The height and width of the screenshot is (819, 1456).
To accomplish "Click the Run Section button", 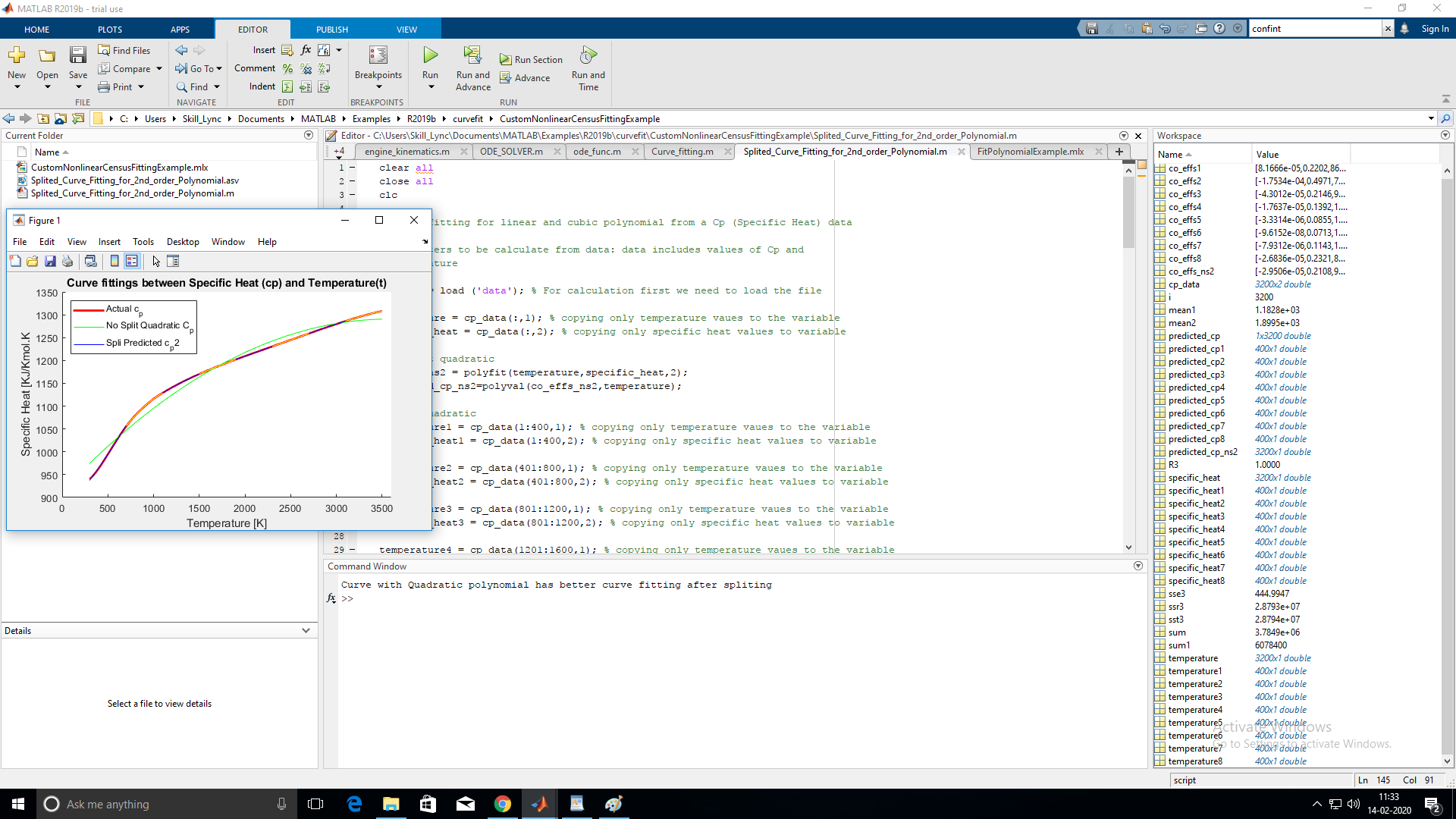I will click(531, 59).
